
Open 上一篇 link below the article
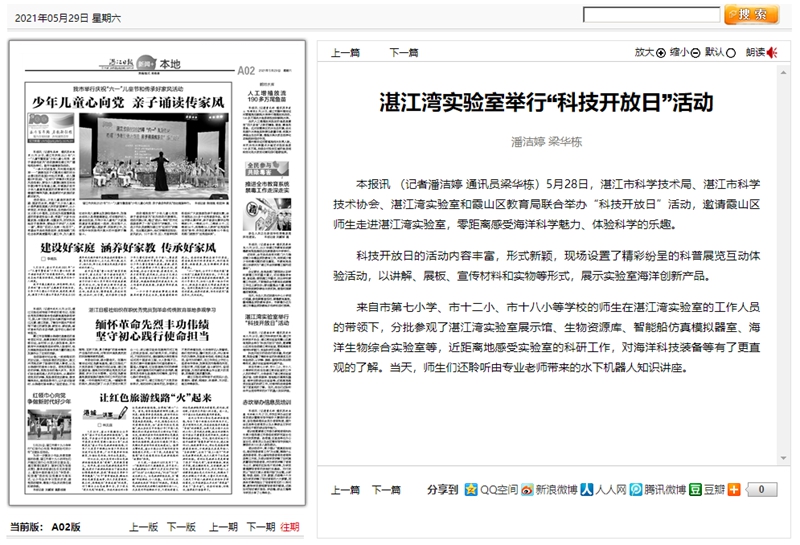pos(345,490)
